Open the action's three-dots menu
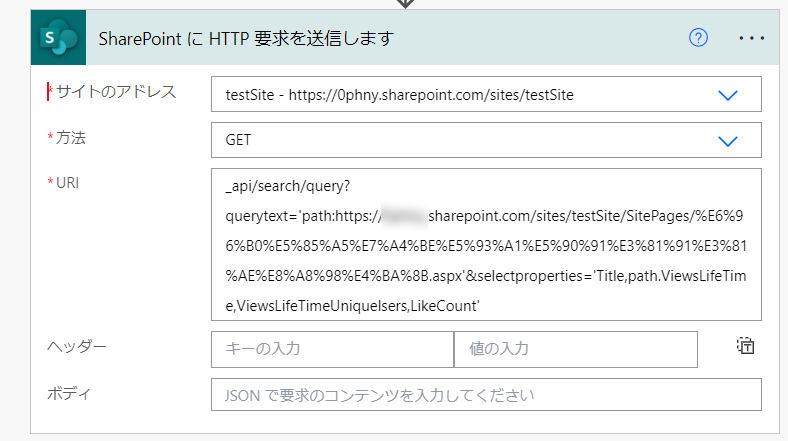 coord(752,38)
